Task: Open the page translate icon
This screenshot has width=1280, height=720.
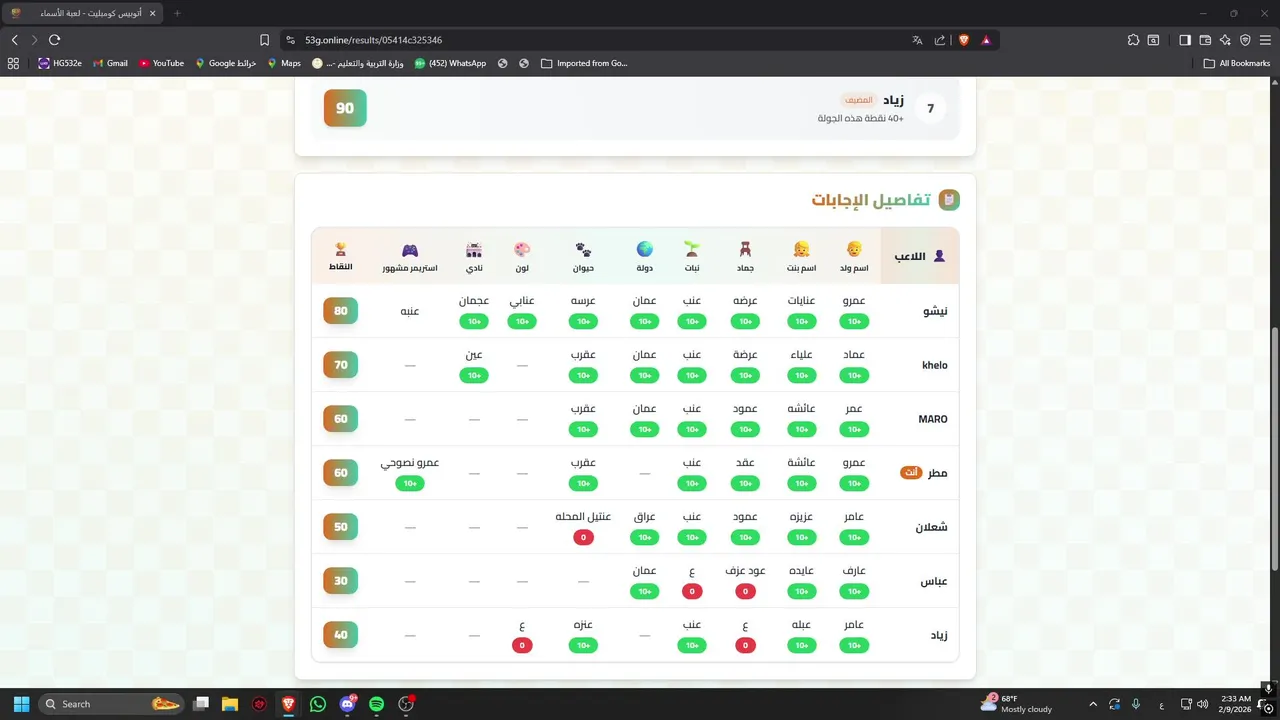Action: 917,40
